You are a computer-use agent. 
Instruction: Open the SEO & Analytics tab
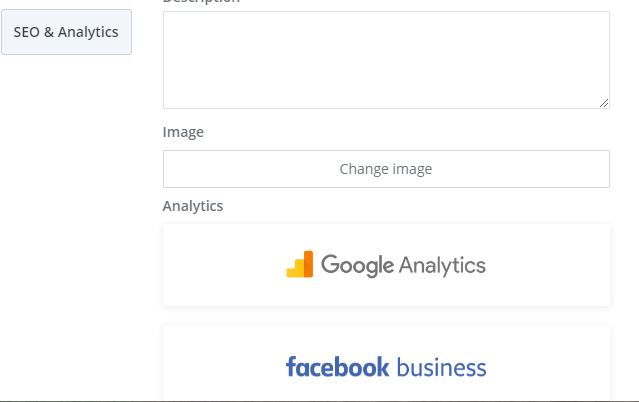tap(66, 32)
